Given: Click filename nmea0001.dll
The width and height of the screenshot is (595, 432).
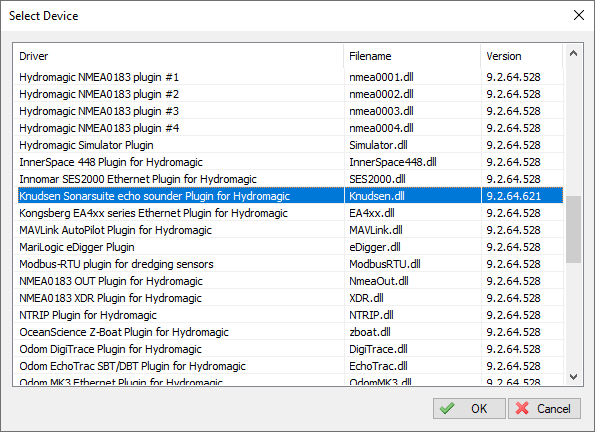Looking at the screenshot, I should tap(381, 77).
